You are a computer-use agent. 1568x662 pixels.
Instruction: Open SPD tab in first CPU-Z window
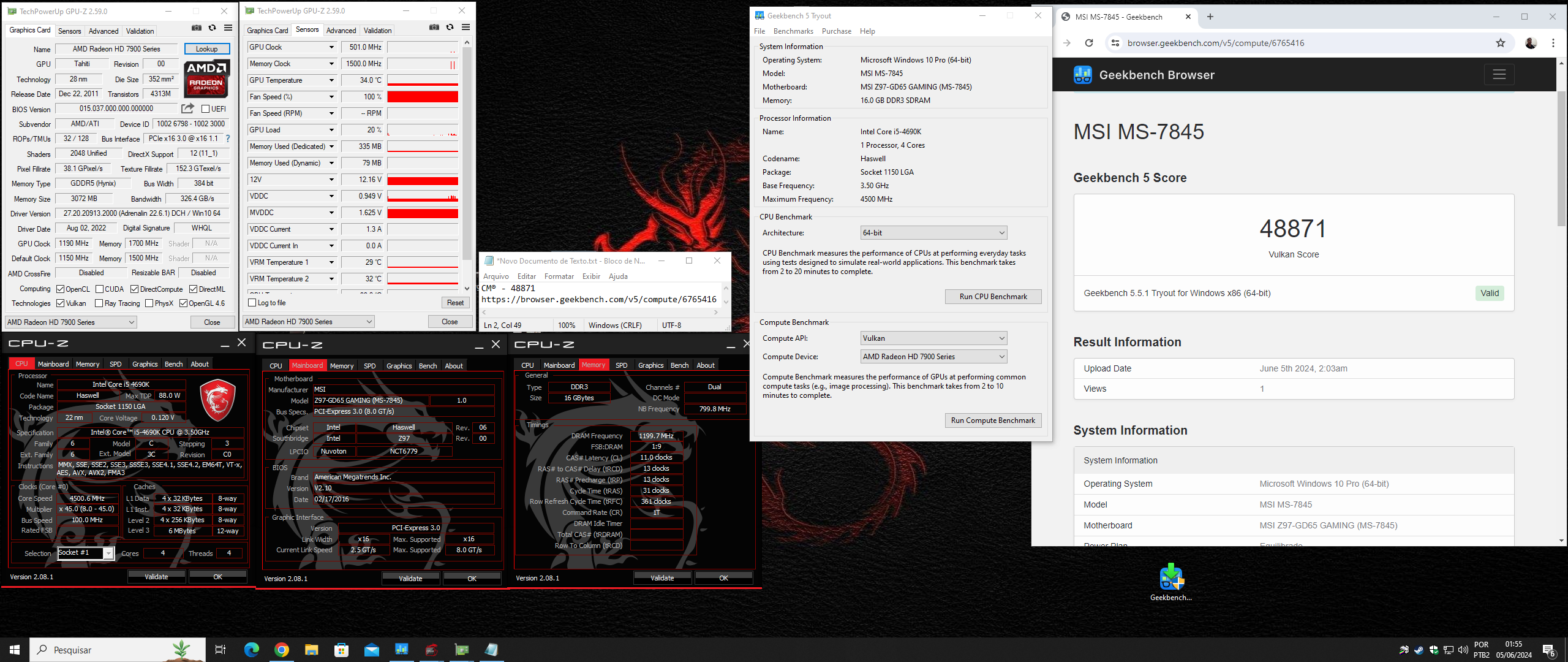click(115, 364)
